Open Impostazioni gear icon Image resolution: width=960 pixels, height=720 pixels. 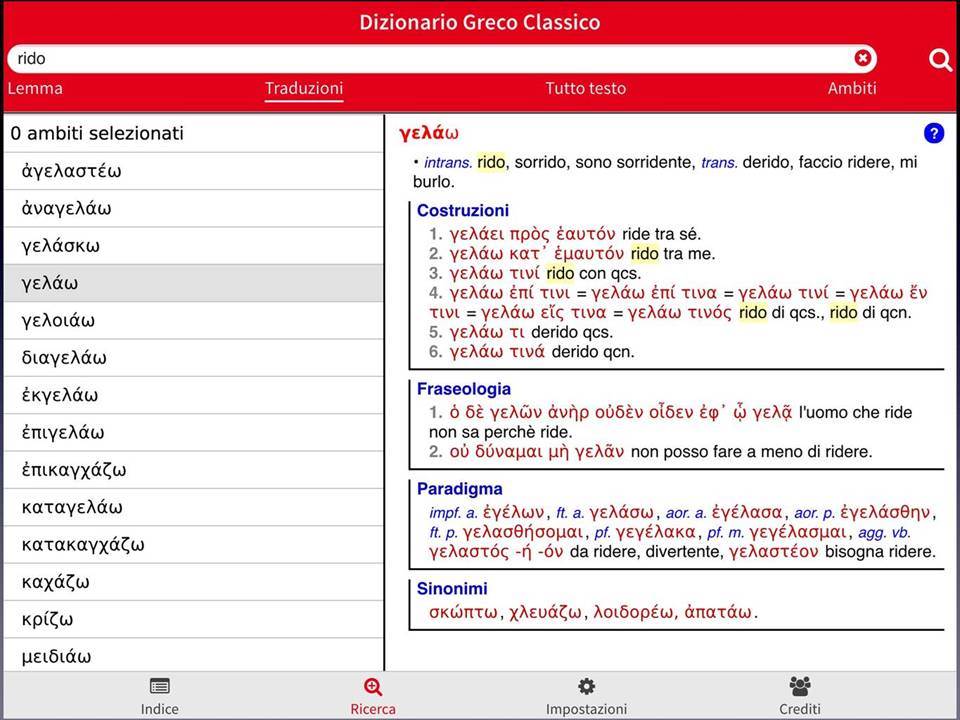[x=586, y=686]
